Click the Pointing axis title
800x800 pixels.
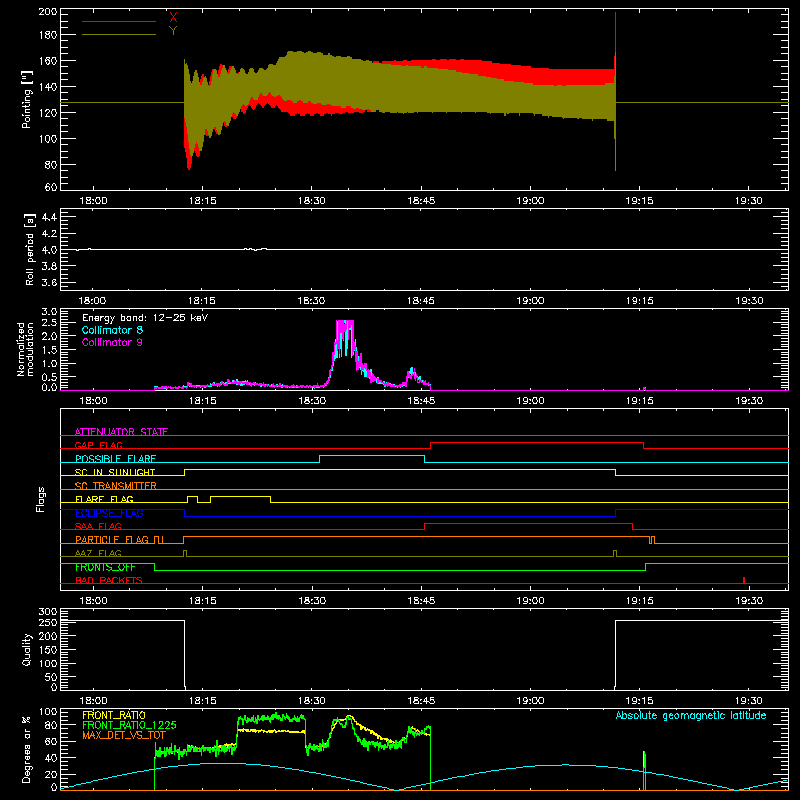27,99
